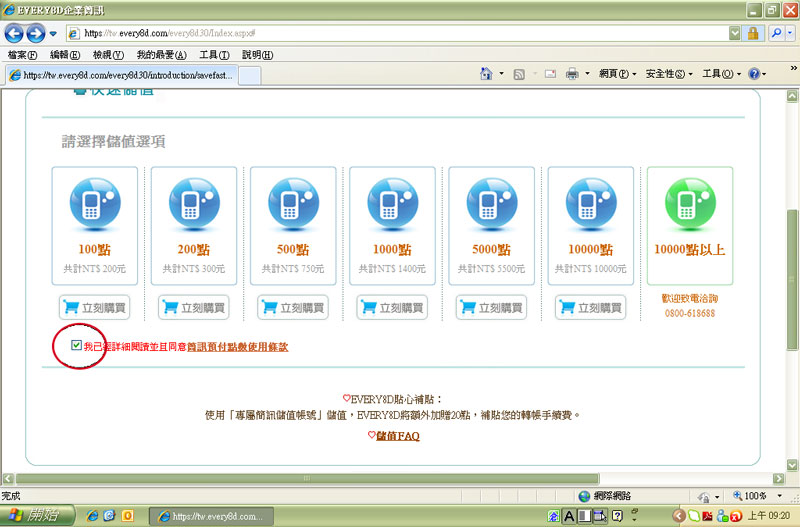Click 立刻購買 under 200點

coord(194,308)
